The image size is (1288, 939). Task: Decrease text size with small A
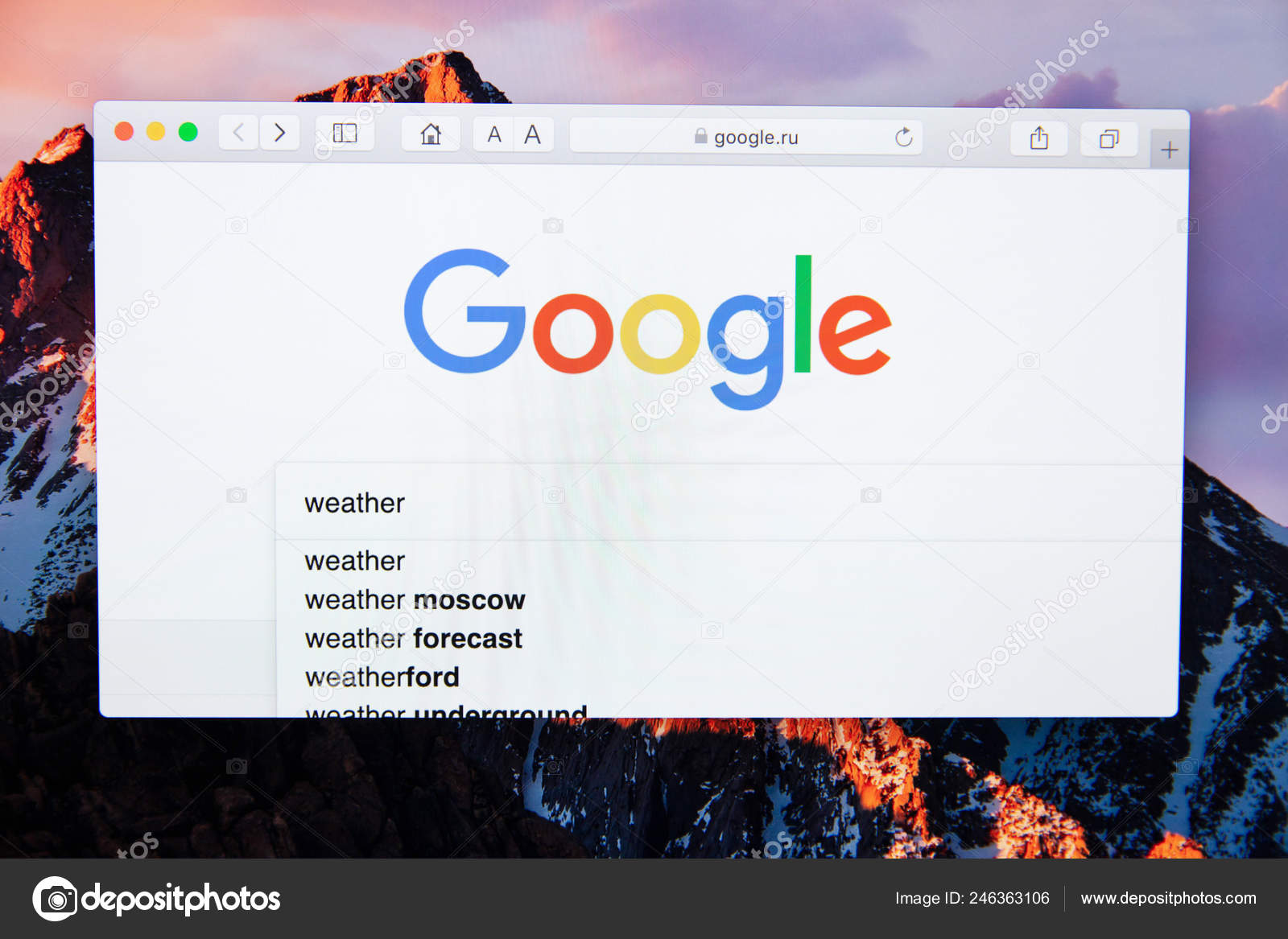494,134
